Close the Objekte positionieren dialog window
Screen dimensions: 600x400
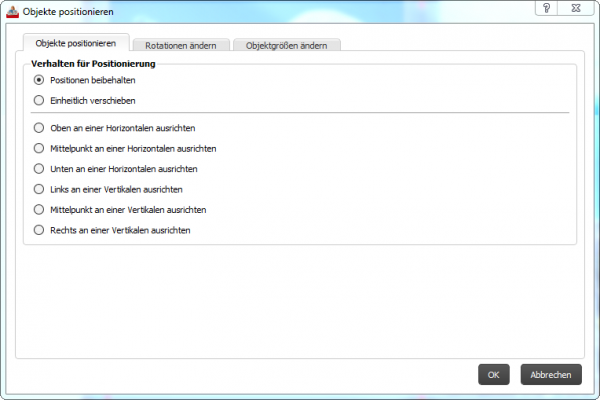(576, 8)
